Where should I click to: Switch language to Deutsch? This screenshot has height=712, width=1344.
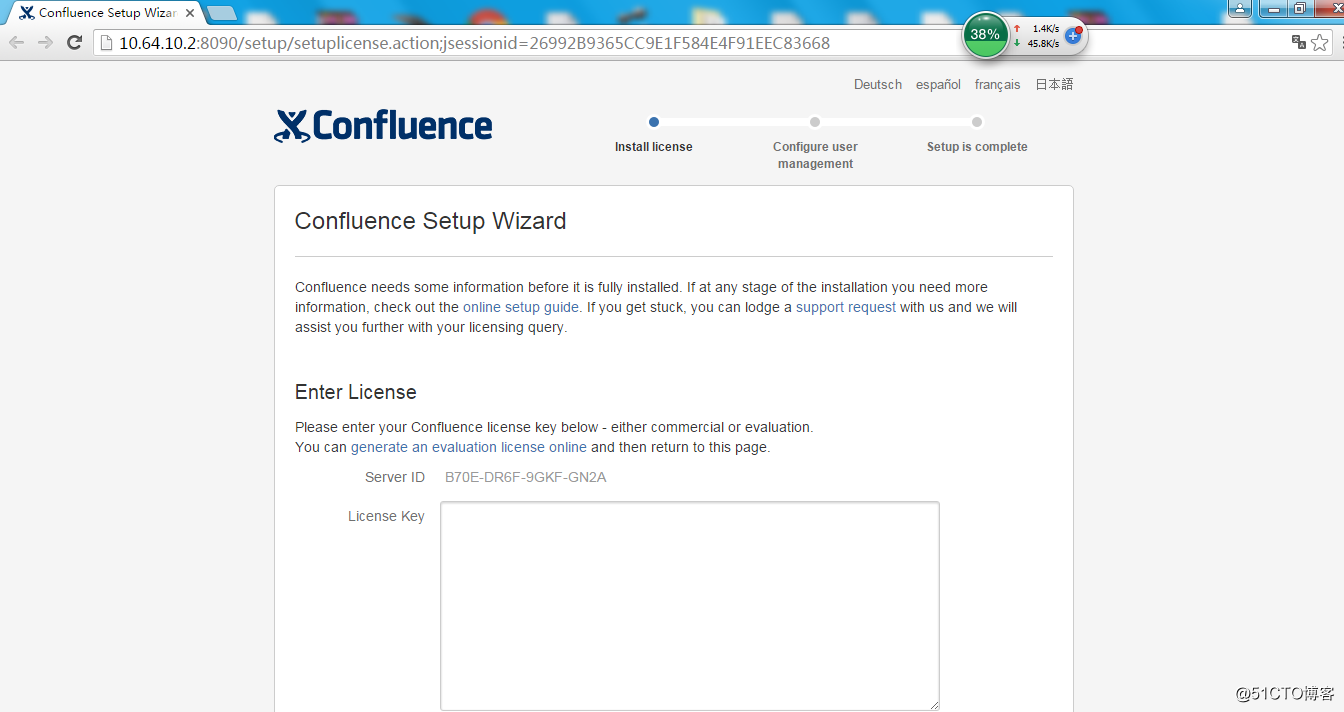tap(878, 85)
